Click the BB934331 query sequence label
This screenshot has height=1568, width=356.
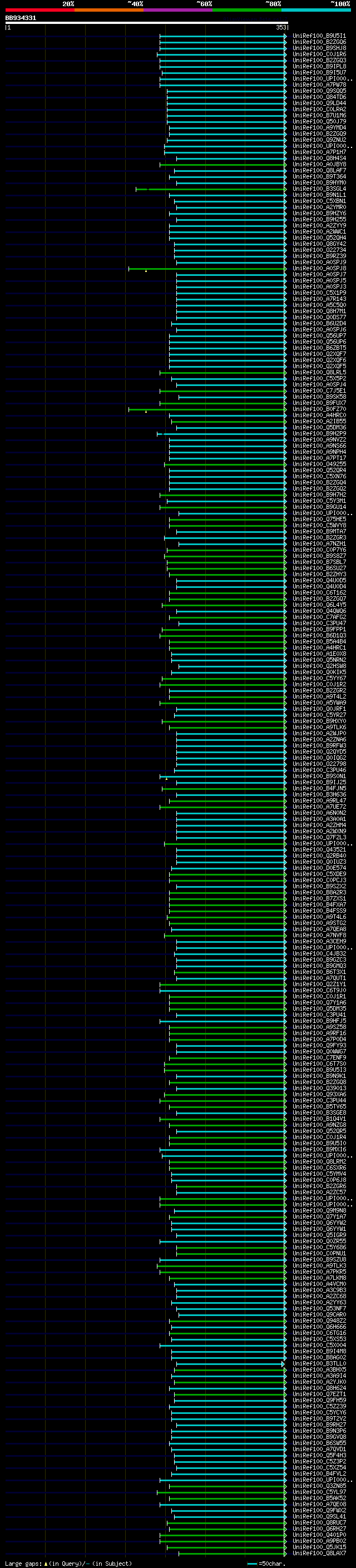pyautogui.click(x=21, y=18)
